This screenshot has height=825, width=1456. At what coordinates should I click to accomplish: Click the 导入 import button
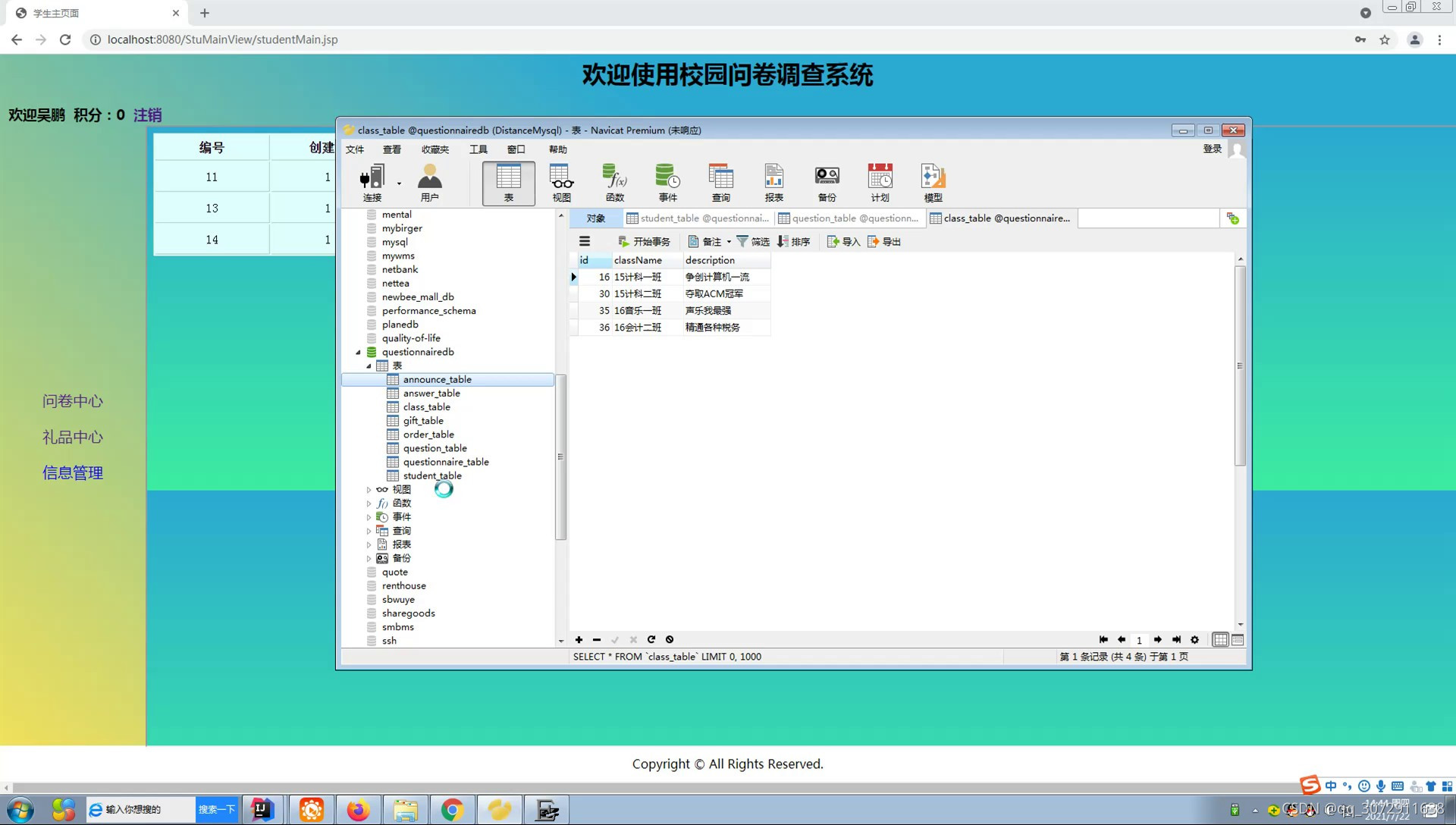pyautogui.click(x=843, y=242)
